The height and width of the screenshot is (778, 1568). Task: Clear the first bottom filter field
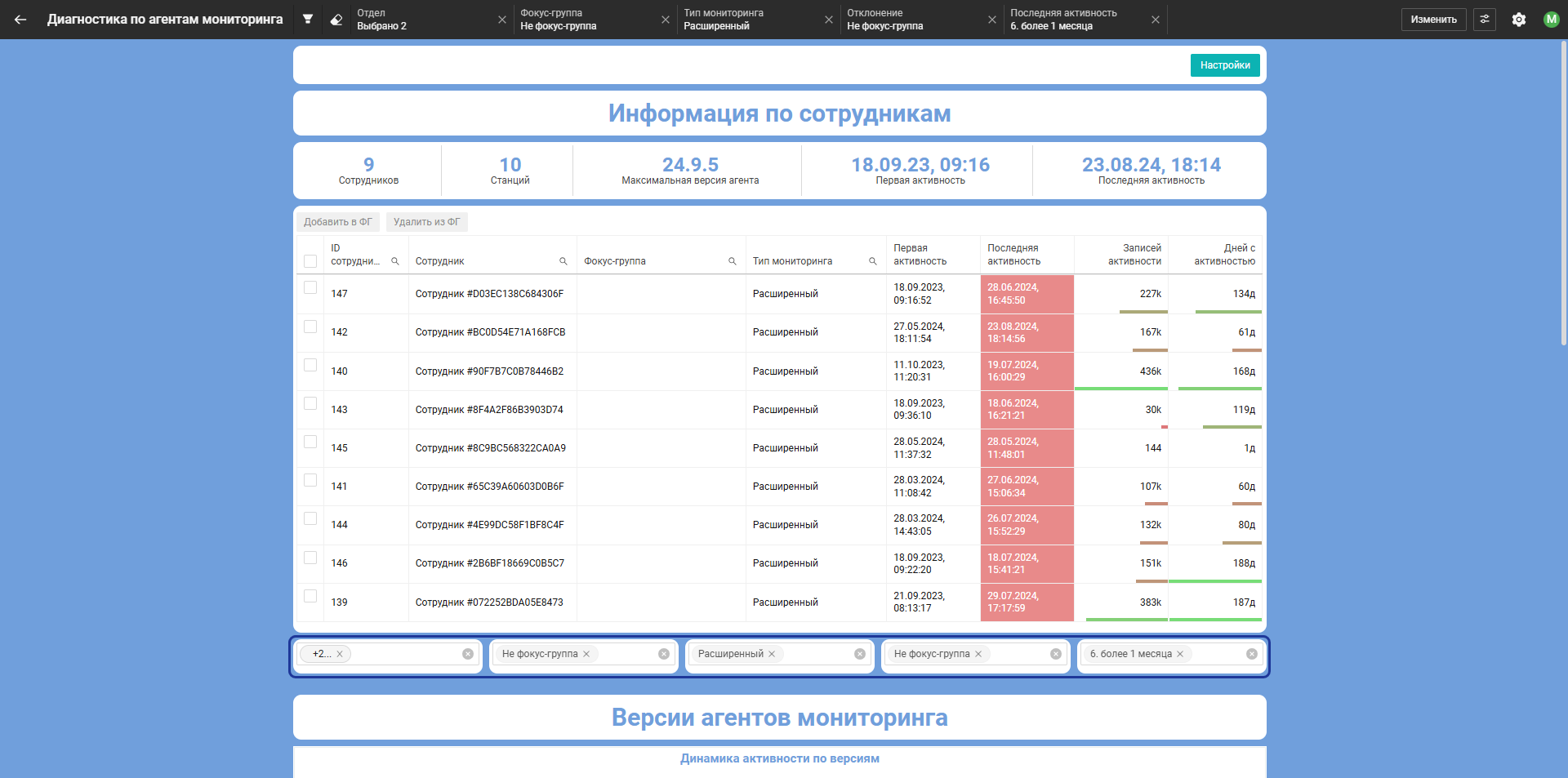(468, 654)
